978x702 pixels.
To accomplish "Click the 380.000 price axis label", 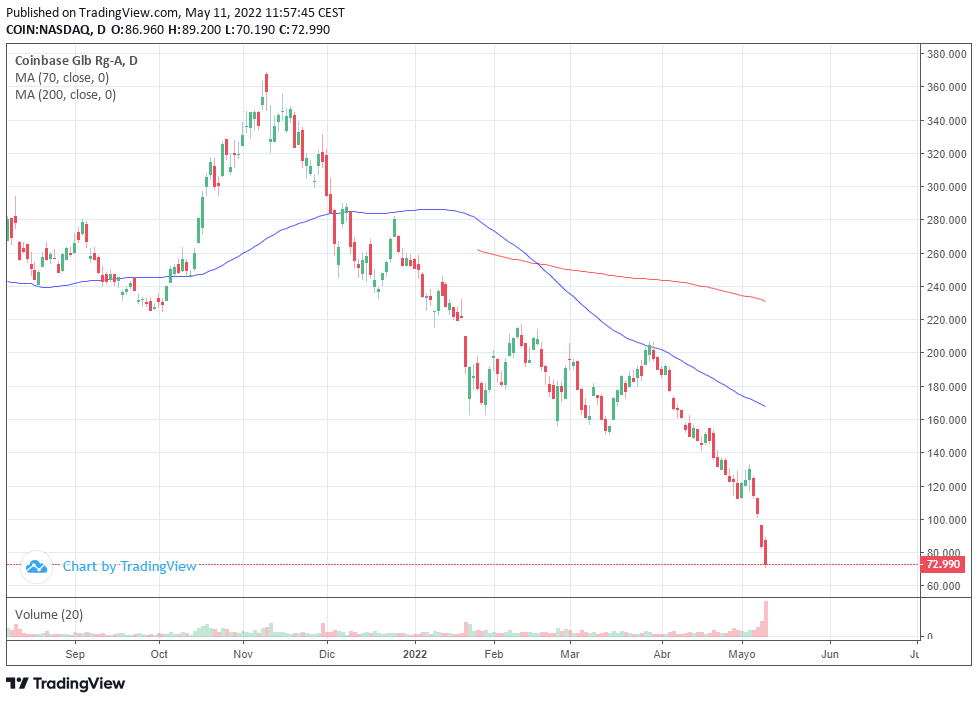I will pos(946,54).
